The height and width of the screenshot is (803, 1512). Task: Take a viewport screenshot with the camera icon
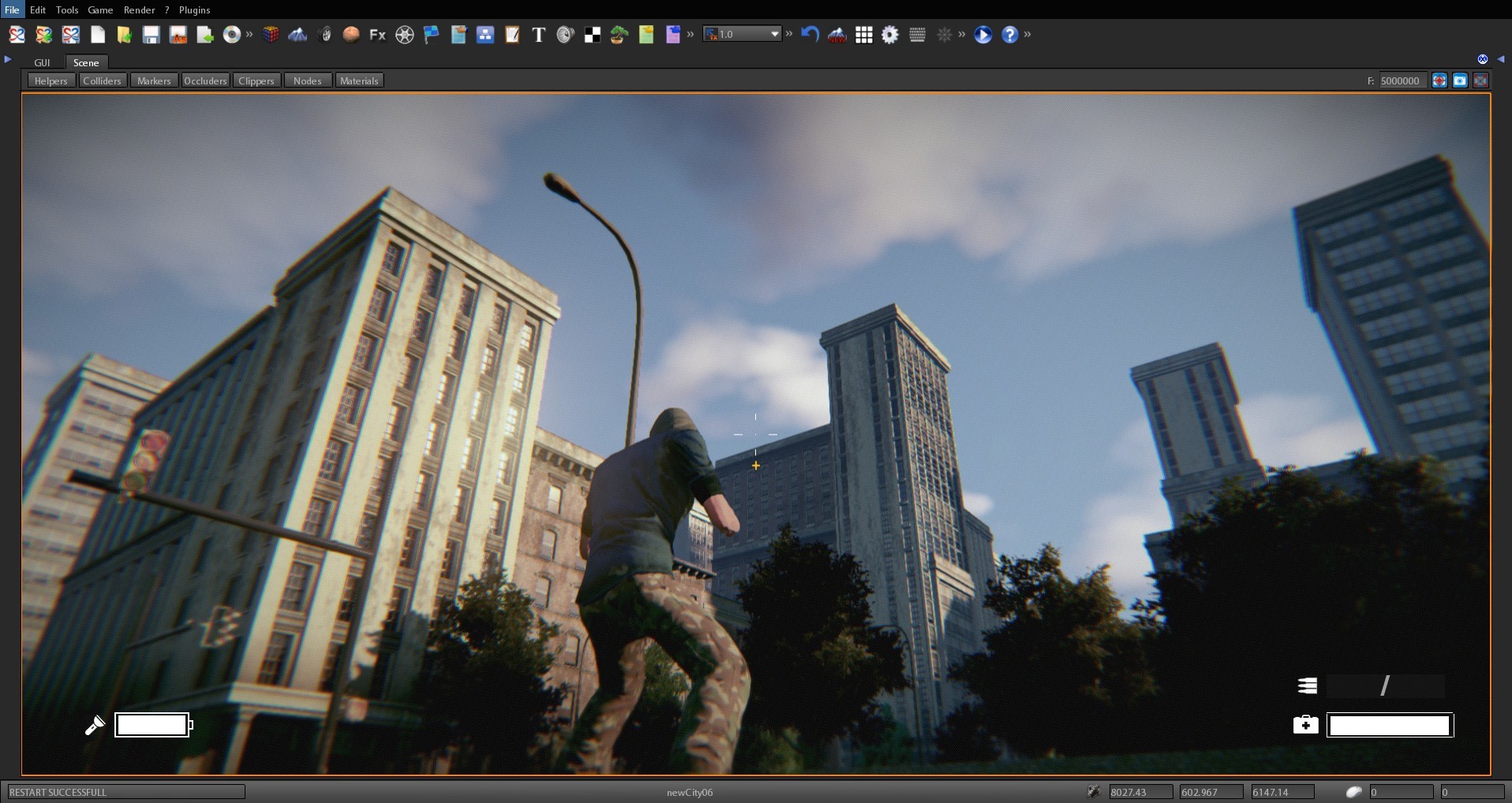pyautogui.click(x=1460, y=80)
